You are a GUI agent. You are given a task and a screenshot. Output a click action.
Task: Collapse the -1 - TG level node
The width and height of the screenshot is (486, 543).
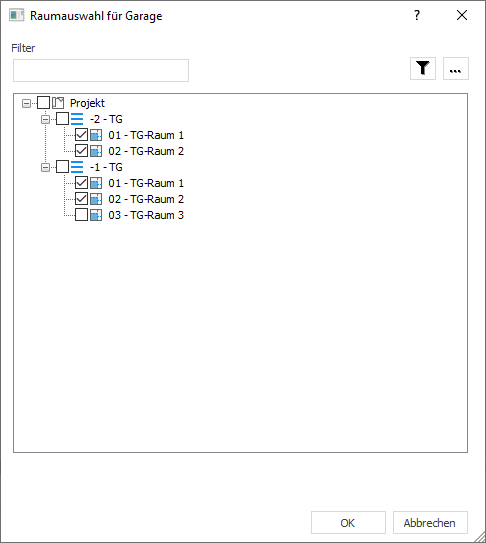point(45,168)
